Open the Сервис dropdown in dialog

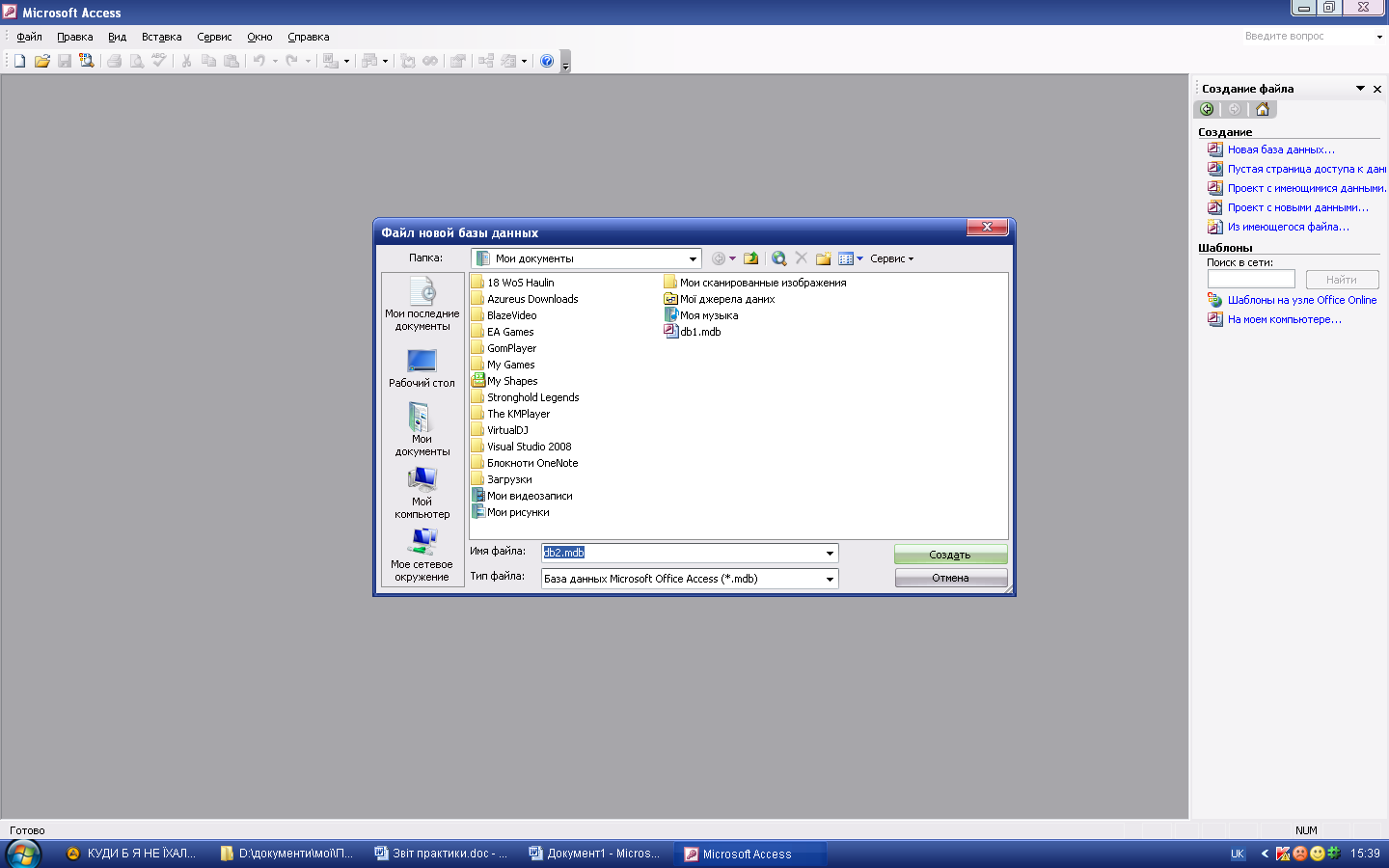[x=891, y=258]
